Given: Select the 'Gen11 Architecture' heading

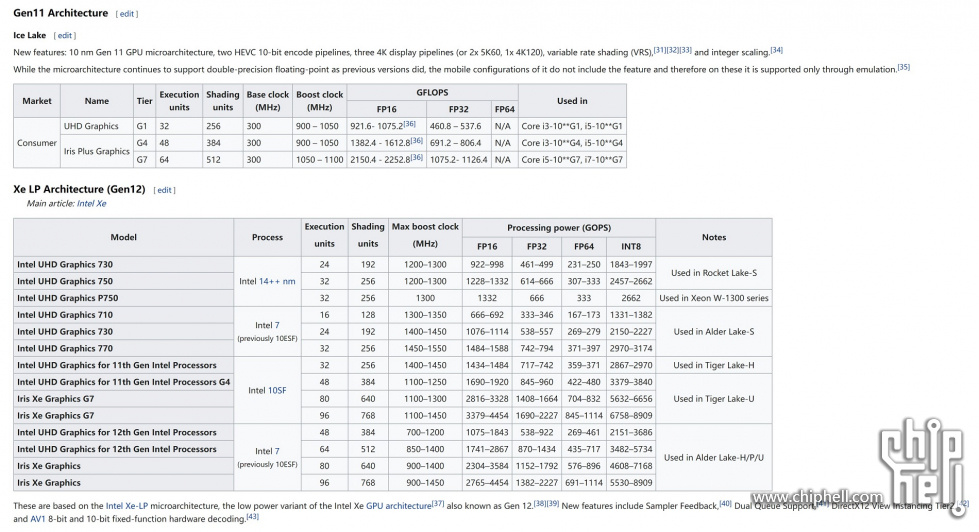Looking at the screenshot, I should tap(61, 13).
